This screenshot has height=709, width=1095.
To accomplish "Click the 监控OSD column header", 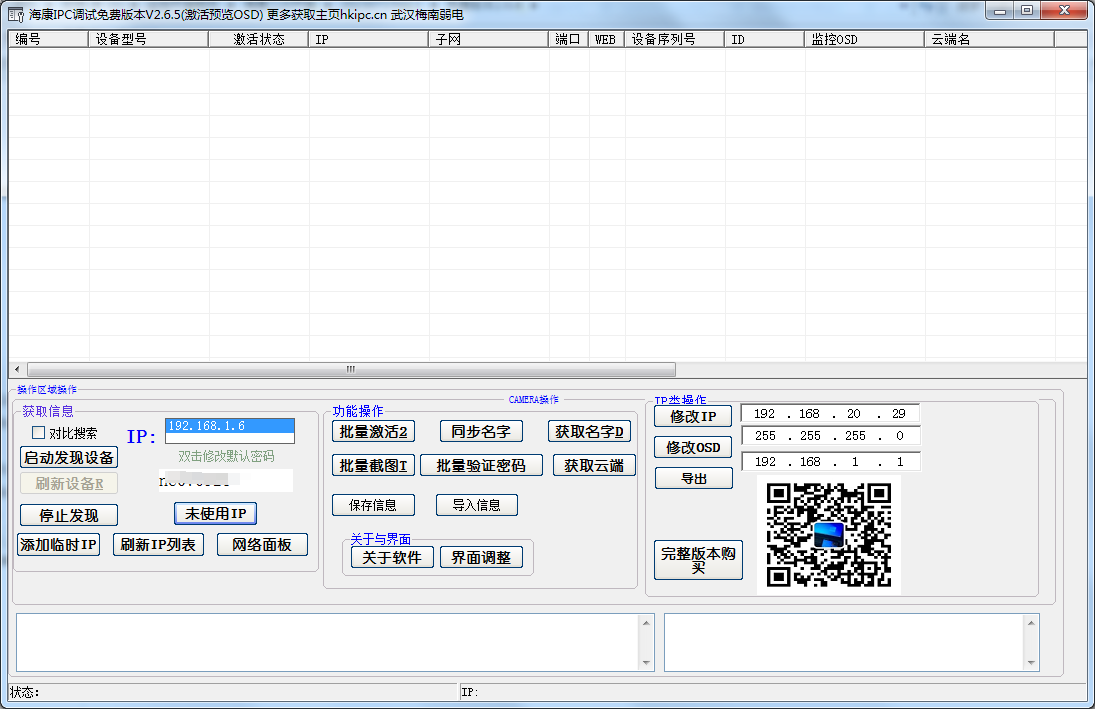I will coord(865,39).
